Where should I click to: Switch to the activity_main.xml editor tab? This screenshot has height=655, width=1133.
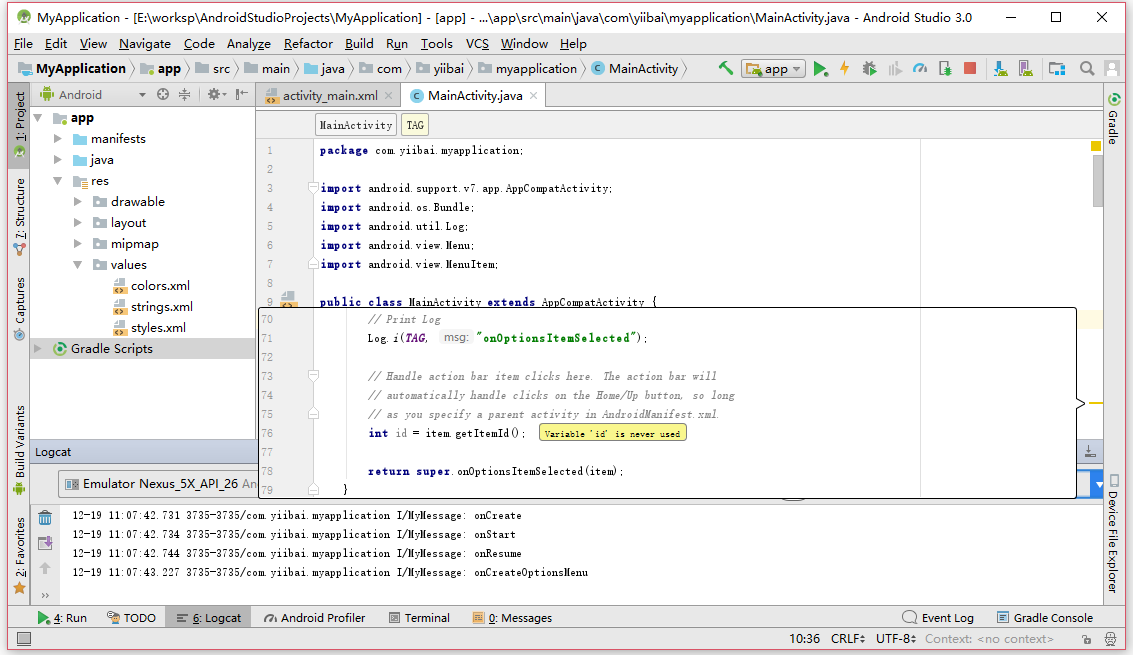tap(329, 96)
